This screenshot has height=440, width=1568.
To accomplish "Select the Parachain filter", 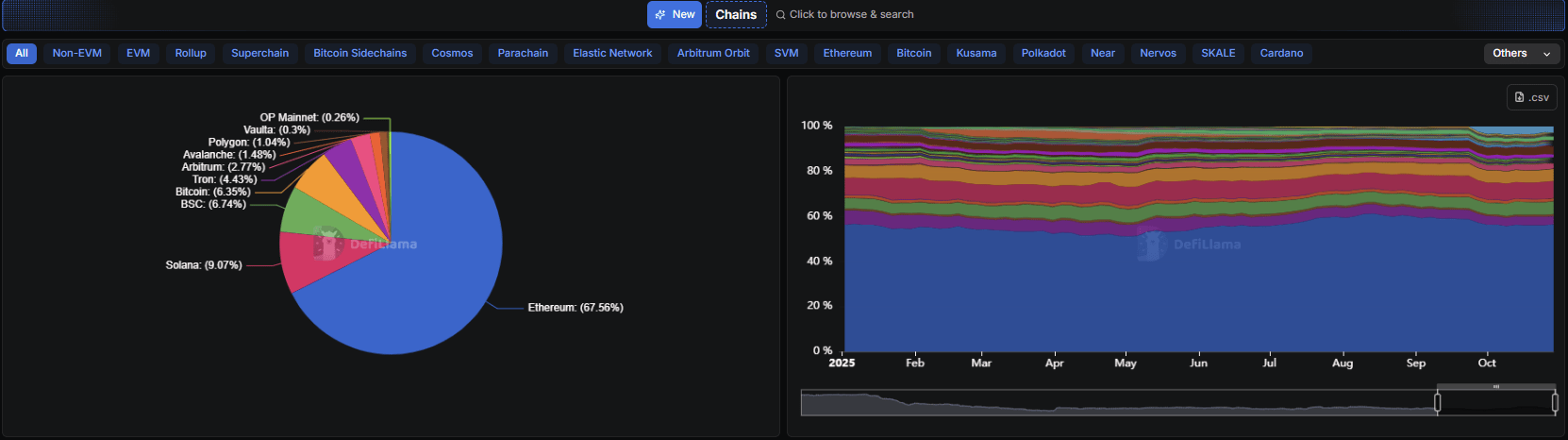I will 523,53.
